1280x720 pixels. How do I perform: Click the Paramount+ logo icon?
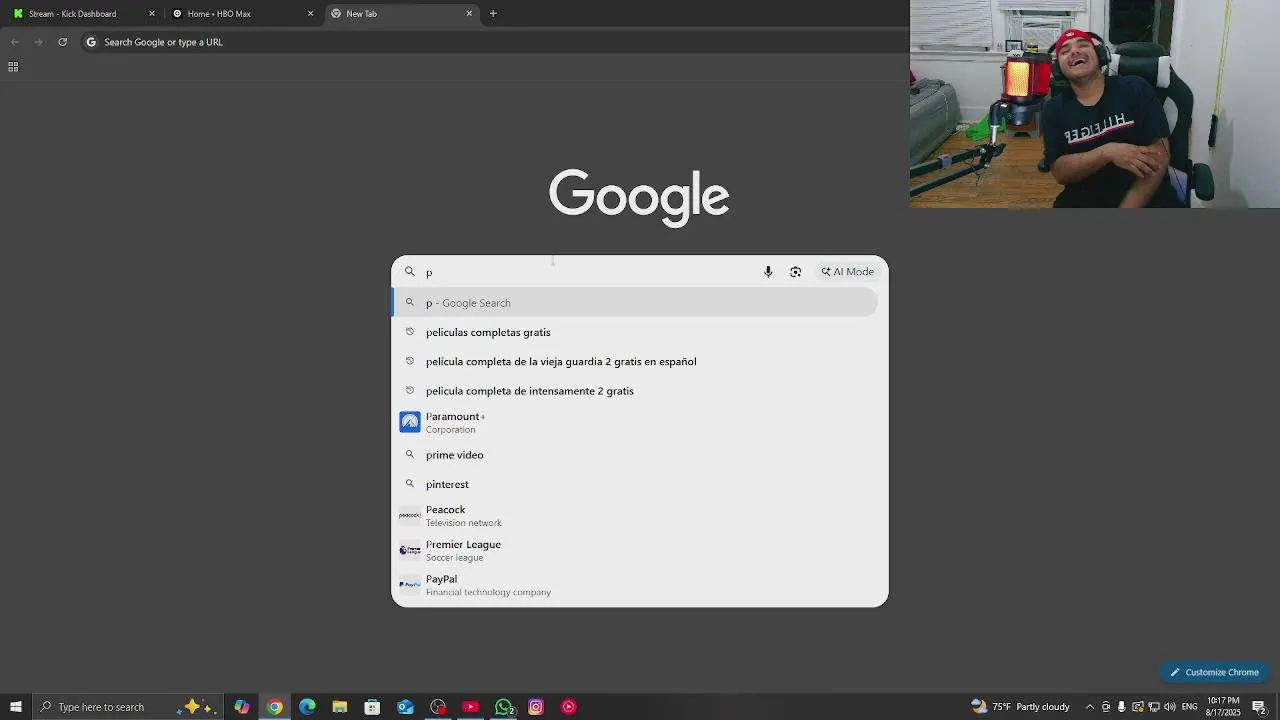[410, 422]
